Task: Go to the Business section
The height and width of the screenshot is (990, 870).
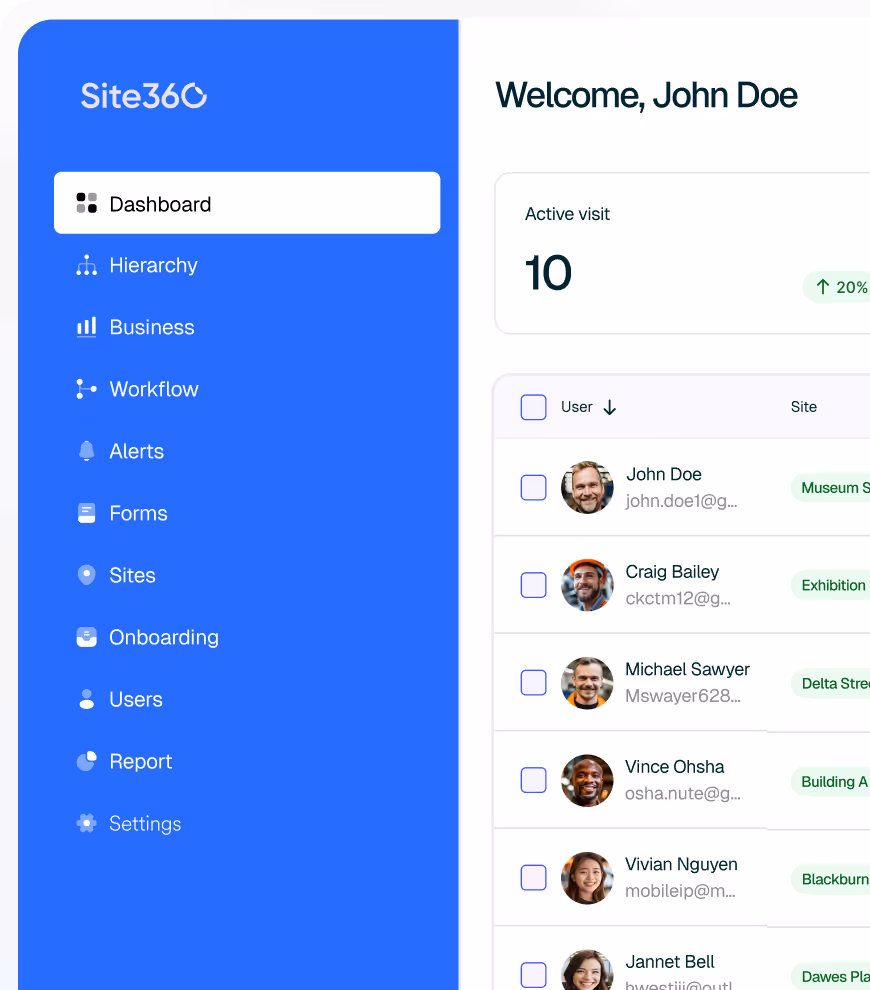Action: 247,327
